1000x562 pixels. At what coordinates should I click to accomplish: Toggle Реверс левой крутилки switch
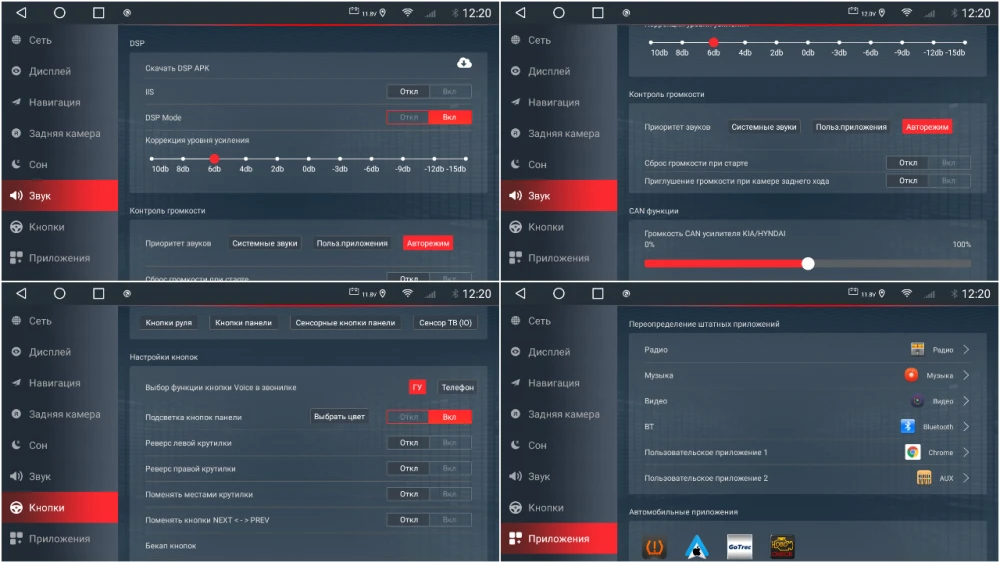point(429,442)
